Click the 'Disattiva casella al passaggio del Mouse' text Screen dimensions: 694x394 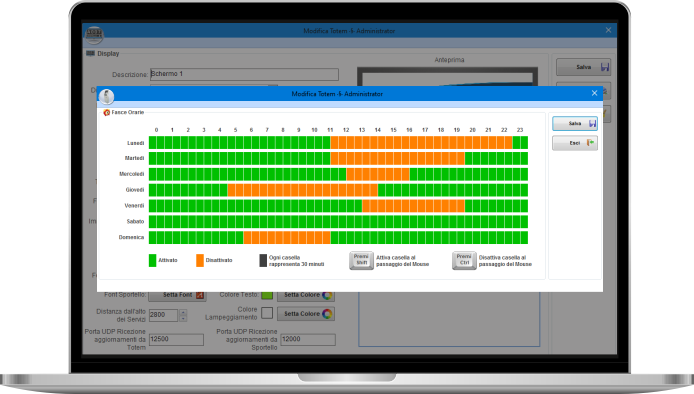click(505, 261)
